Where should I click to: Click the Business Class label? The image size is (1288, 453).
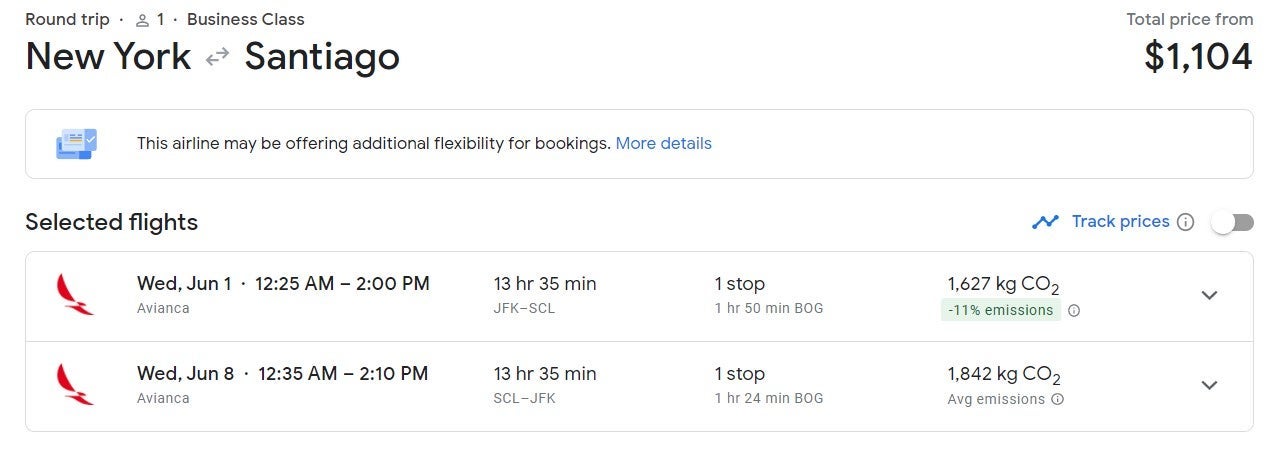pyautogui.click(x=246, y=19)
